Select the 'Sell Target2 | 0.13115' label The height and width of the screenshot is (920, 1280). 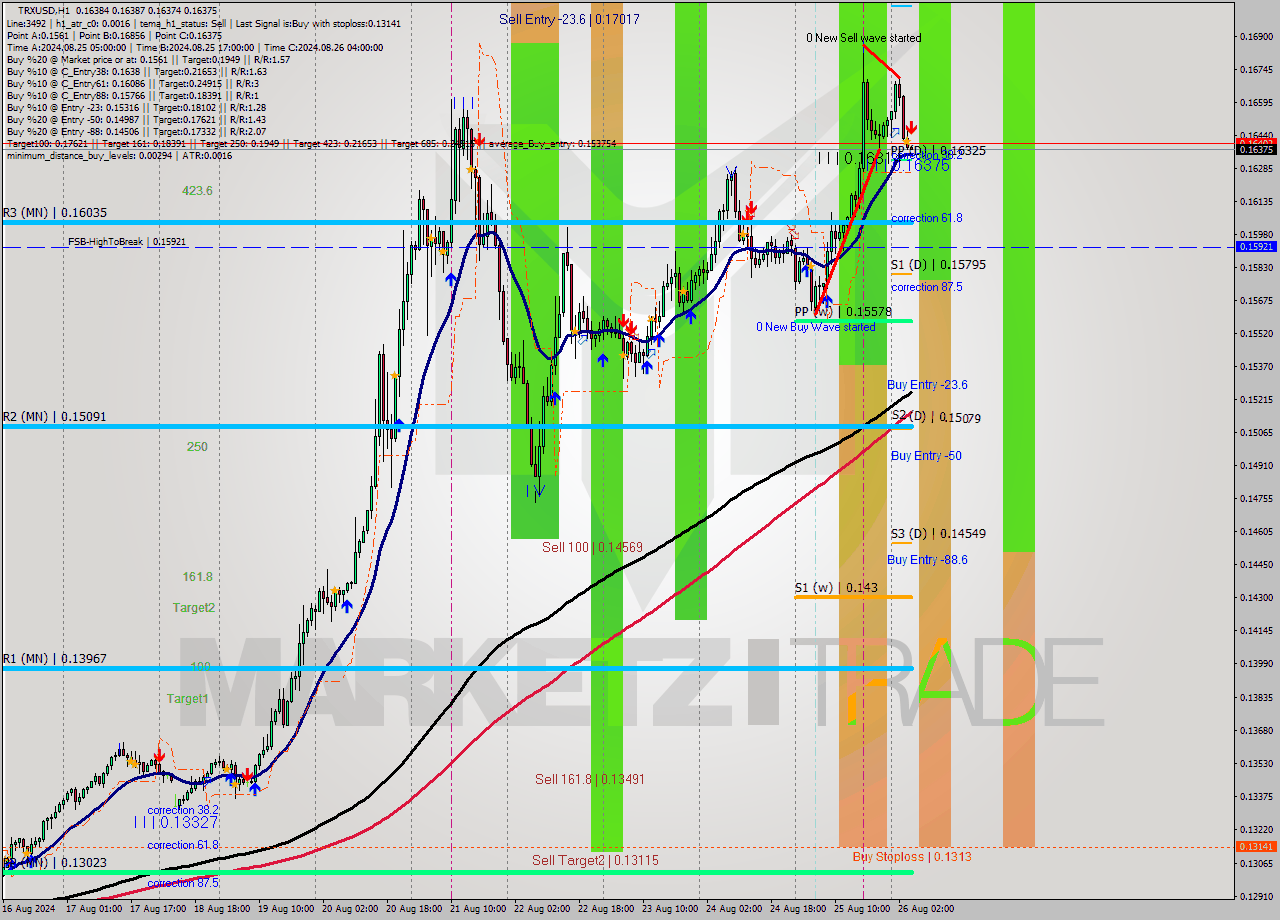tap(595, 860)
